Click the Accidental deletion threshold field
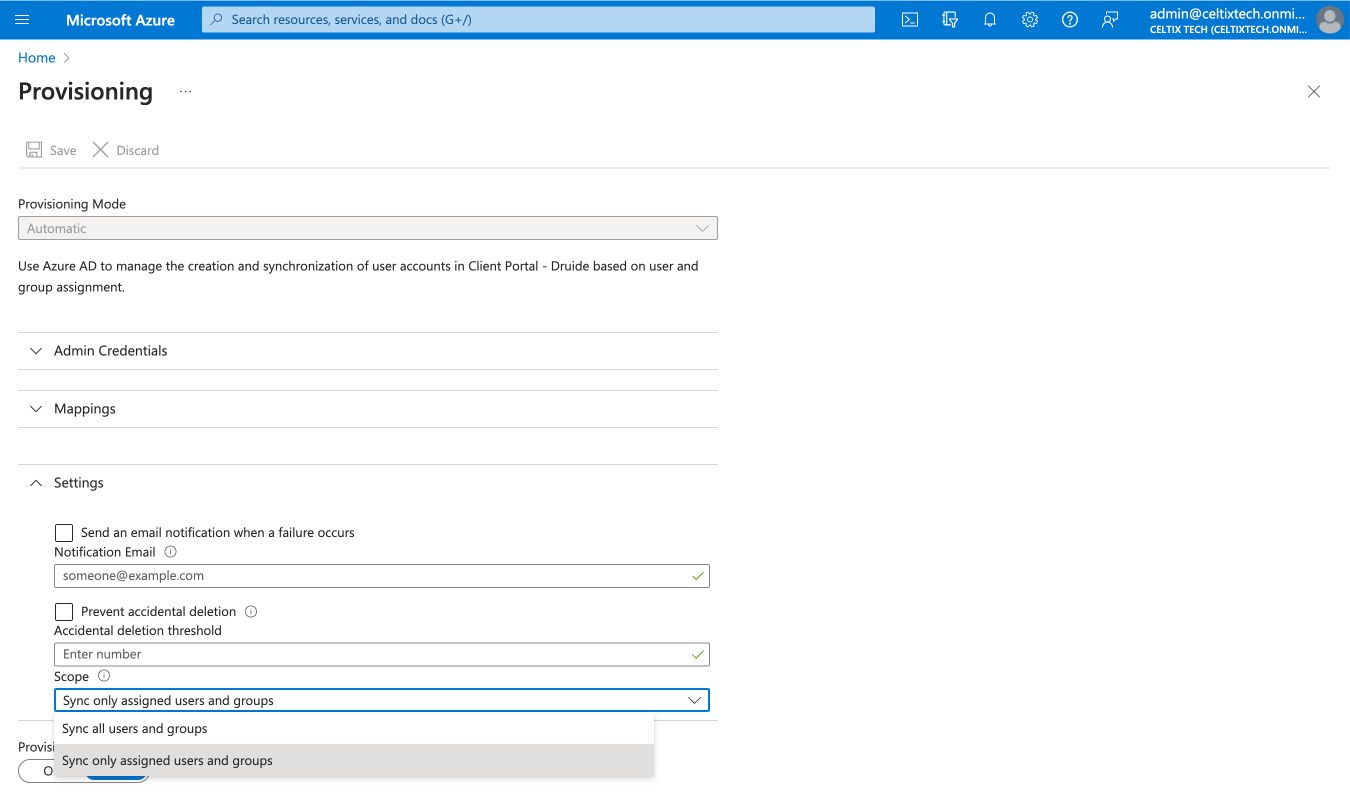 tap(382, 654)
